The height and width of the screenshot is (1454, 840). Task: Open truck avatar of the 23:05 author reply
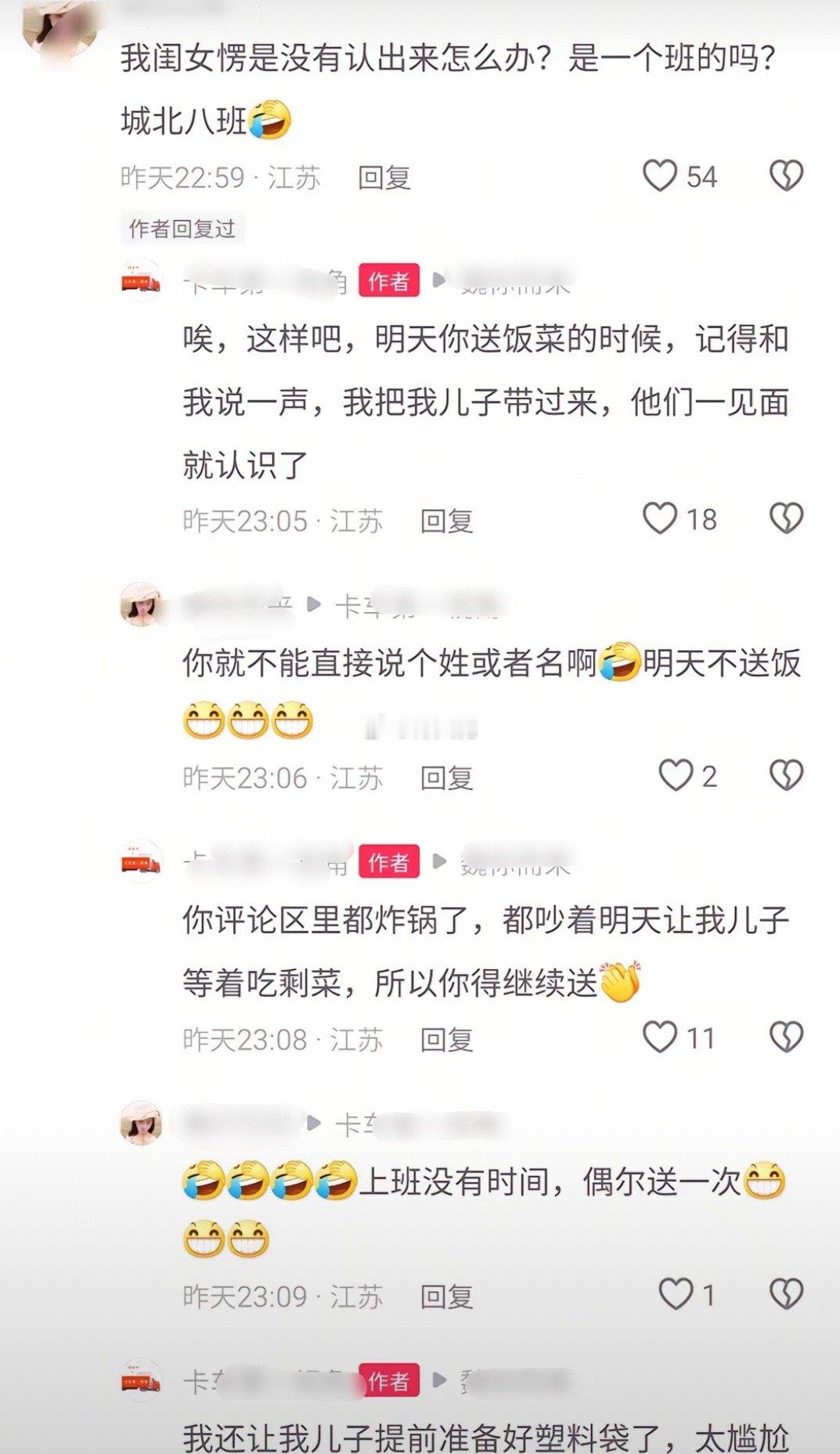tap(141, 280)
